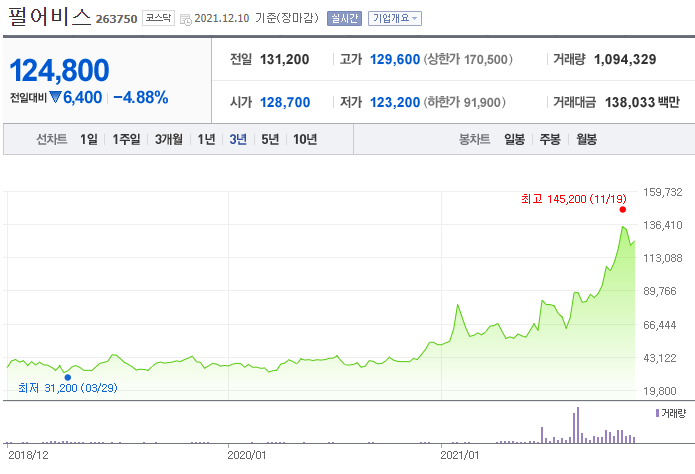Click the 2020/01 x-axis label
This screenshot has width=695, height=474.
coord(246,455)
